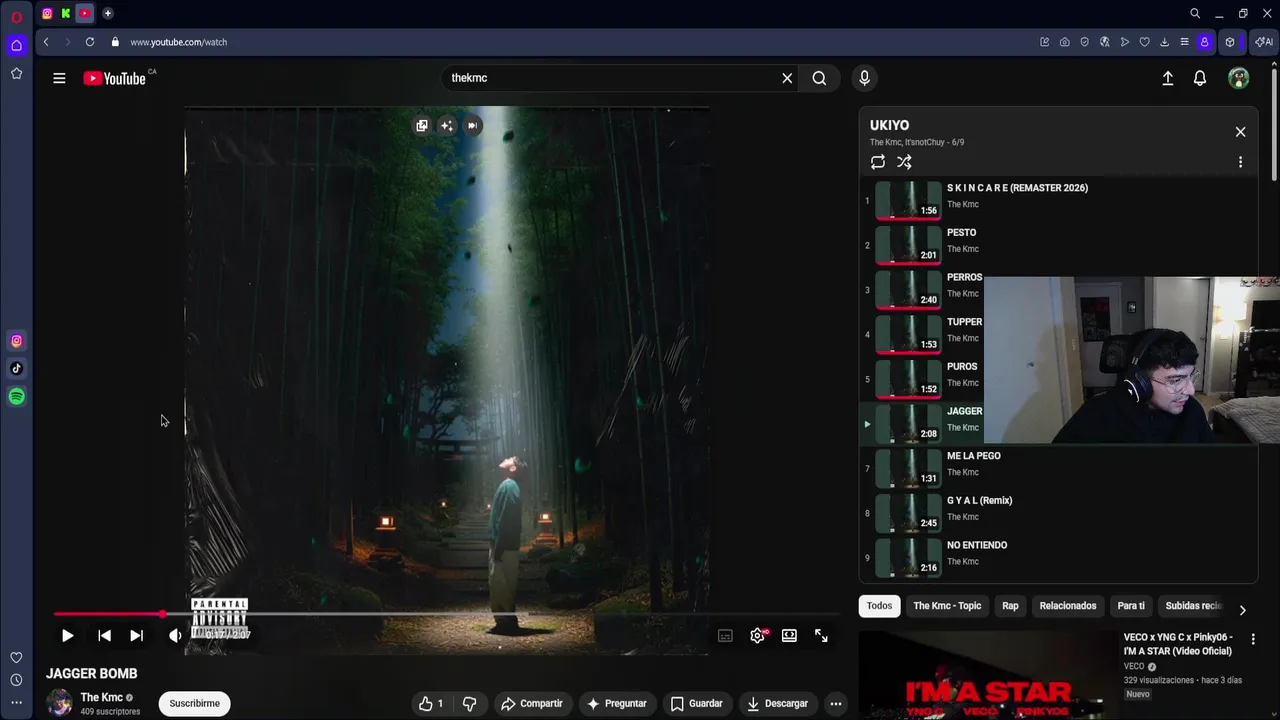Switch to the Instagram browser tab
The image size is (1280, 720).
(47, 13)
